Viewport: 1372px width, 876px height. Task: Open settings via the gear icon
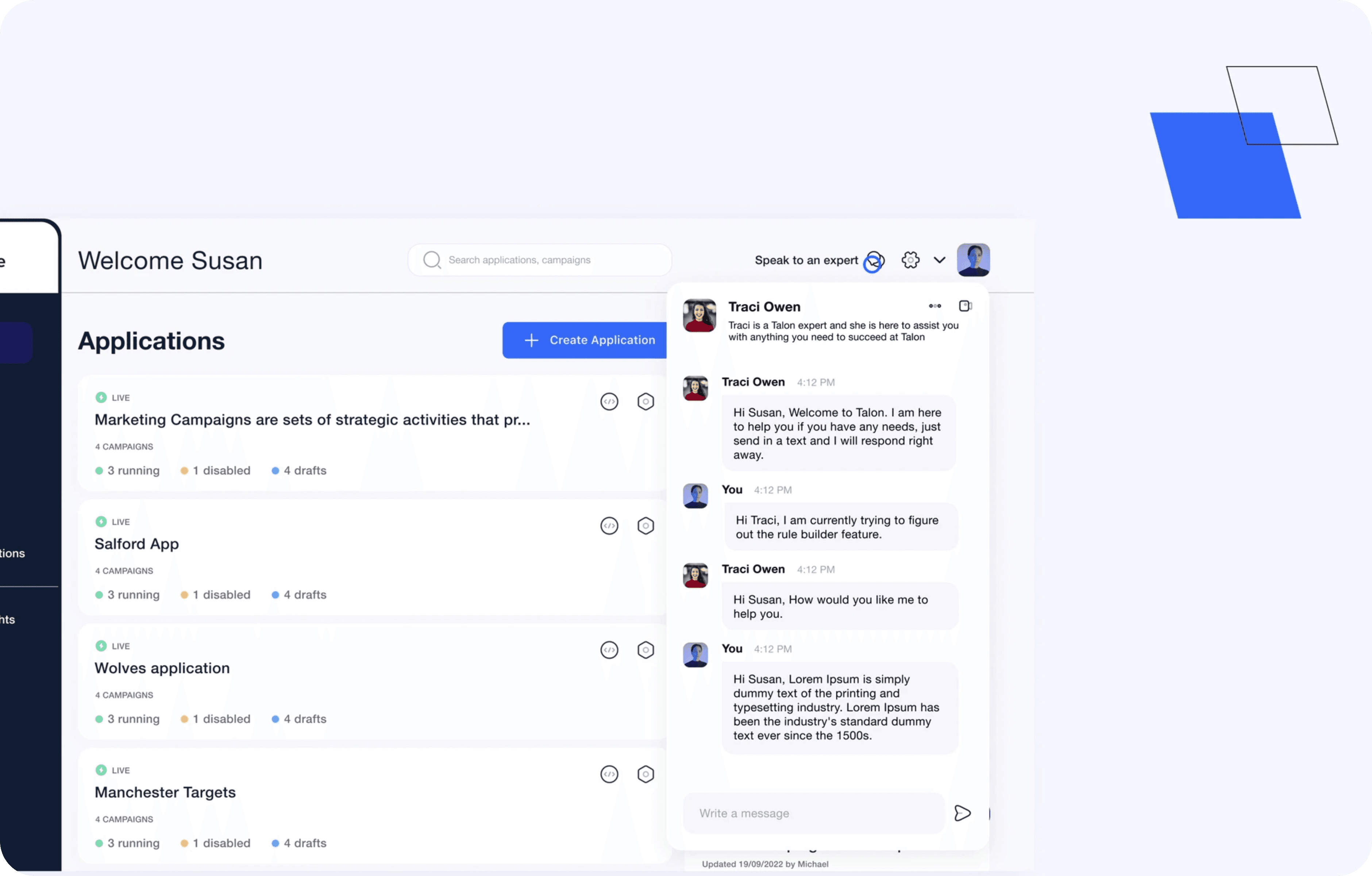(x=910, y=260)
